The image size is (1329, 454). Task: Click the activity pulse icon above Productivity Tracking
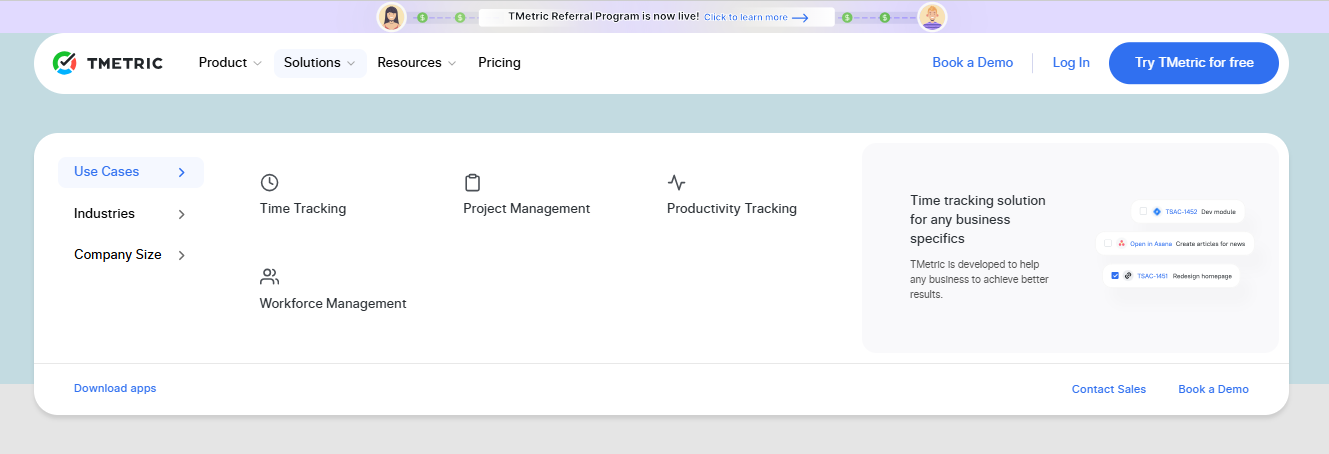coord(677,182)
